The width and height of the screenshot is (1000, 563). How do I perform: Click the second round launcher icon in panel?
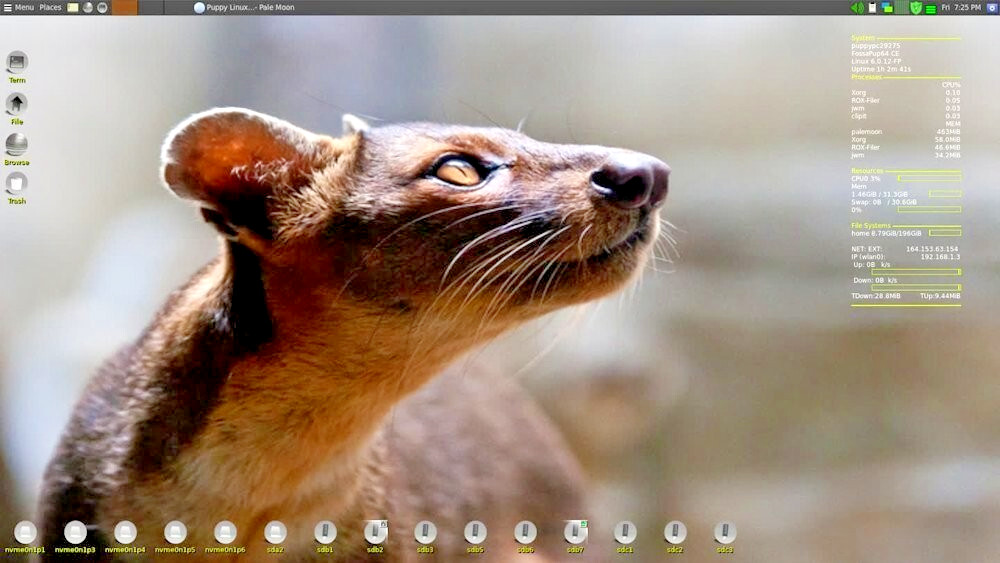point(88,8)
